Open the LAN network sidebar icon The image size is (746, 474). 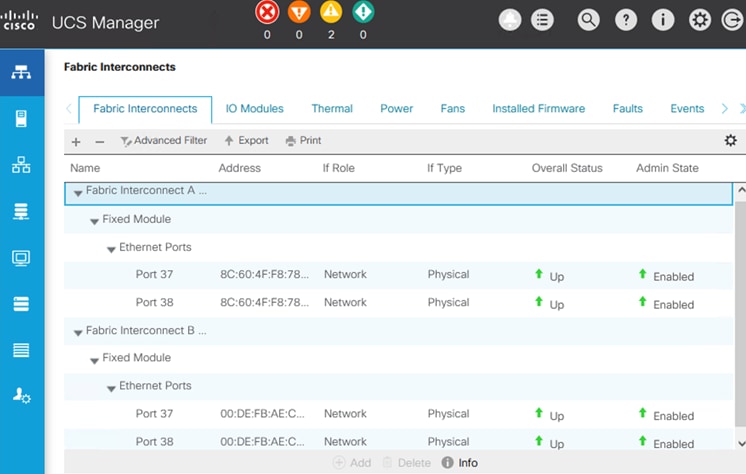(x=21, y=165)
